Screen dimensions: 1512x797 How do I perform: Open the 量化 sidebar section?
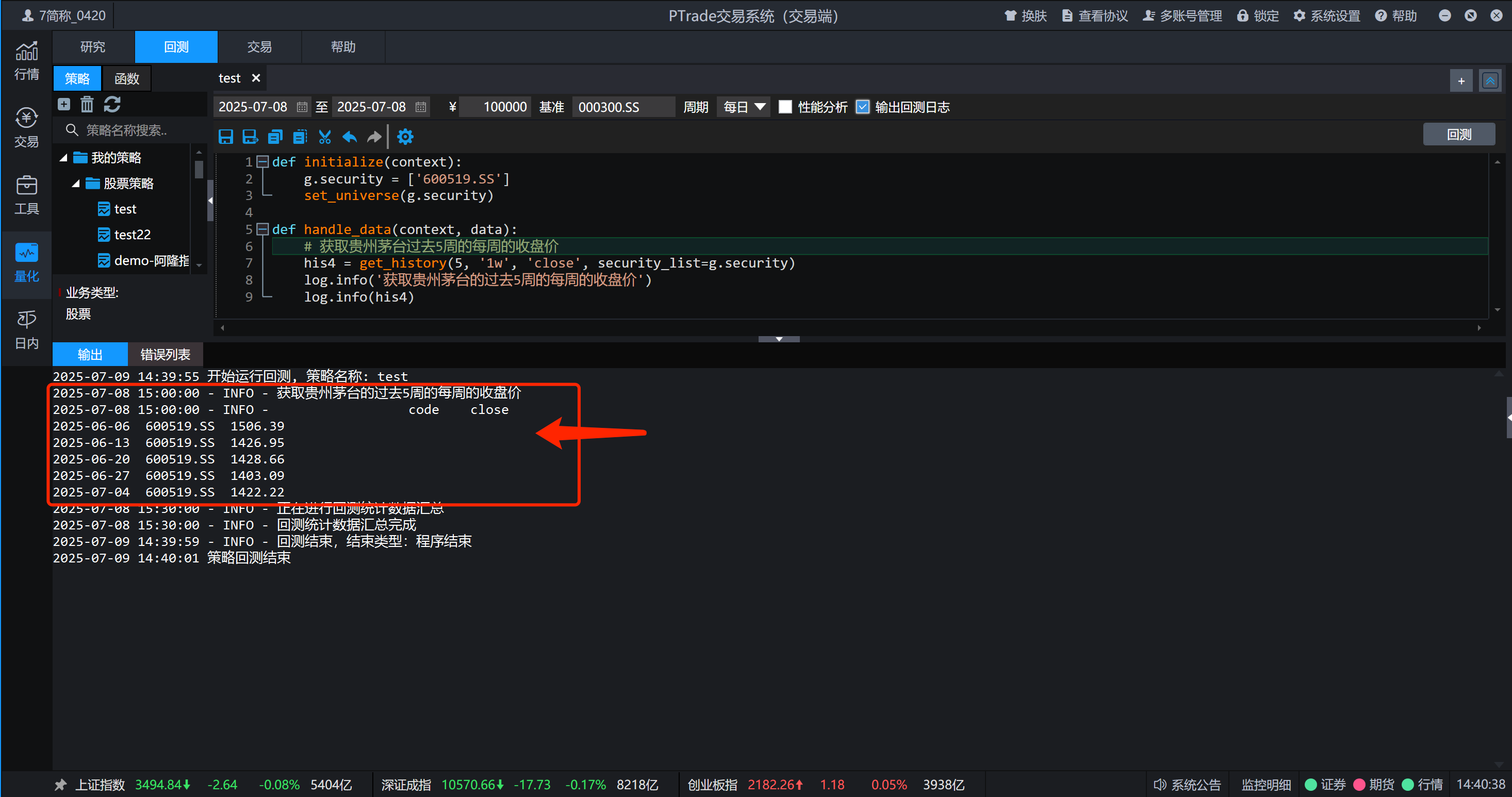click(26, 263)
